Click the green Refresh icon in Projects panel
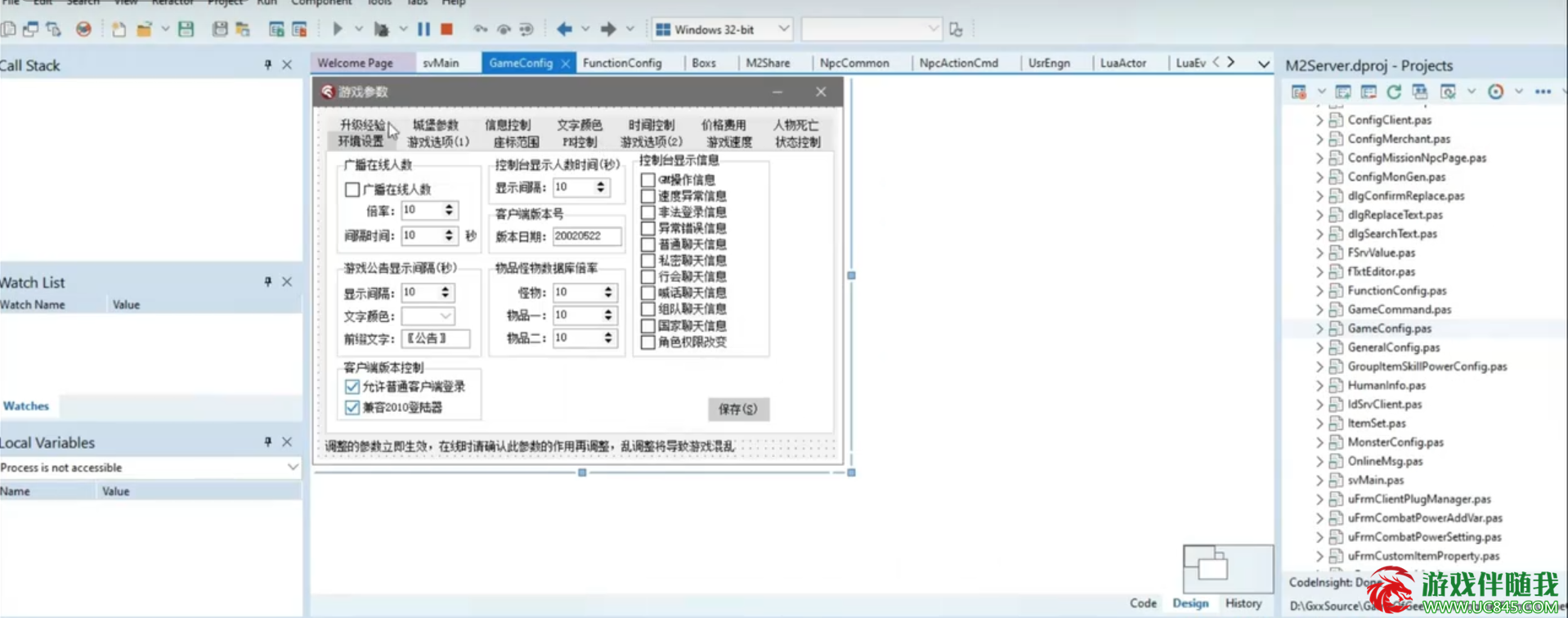Image resolution: width=1568 pixels, height=618 pixels. coord(1394,92)
